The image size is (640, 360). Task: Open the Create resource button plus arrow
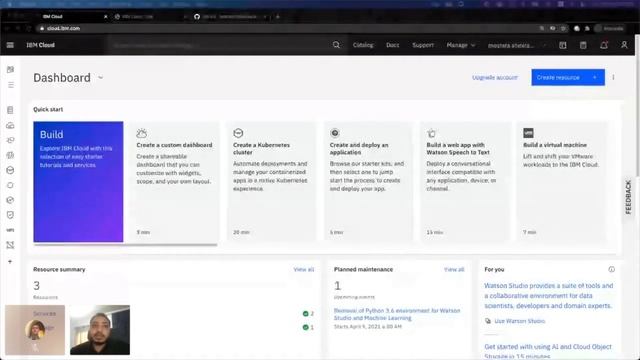tap(595, 77)
